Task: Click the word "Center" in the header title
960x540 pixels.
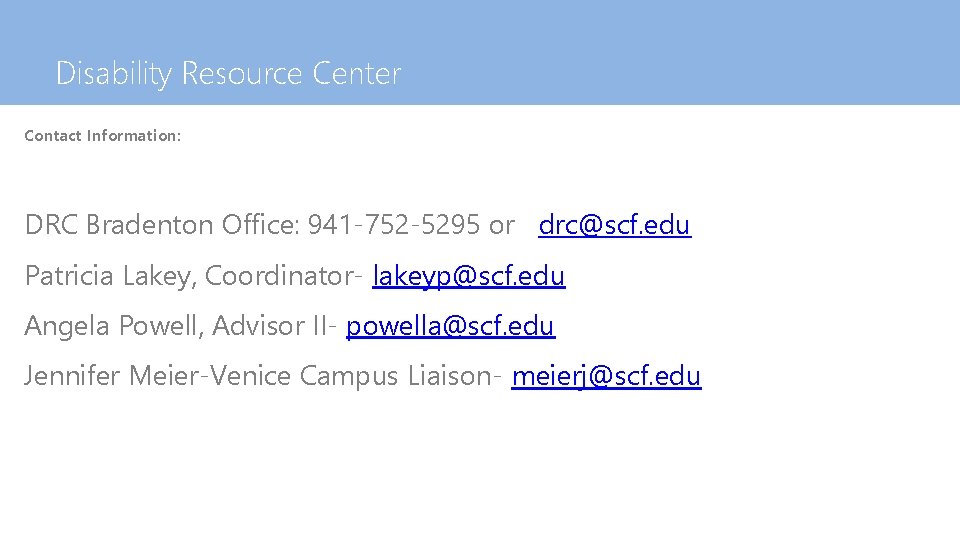Action: (x=356, y=73)
